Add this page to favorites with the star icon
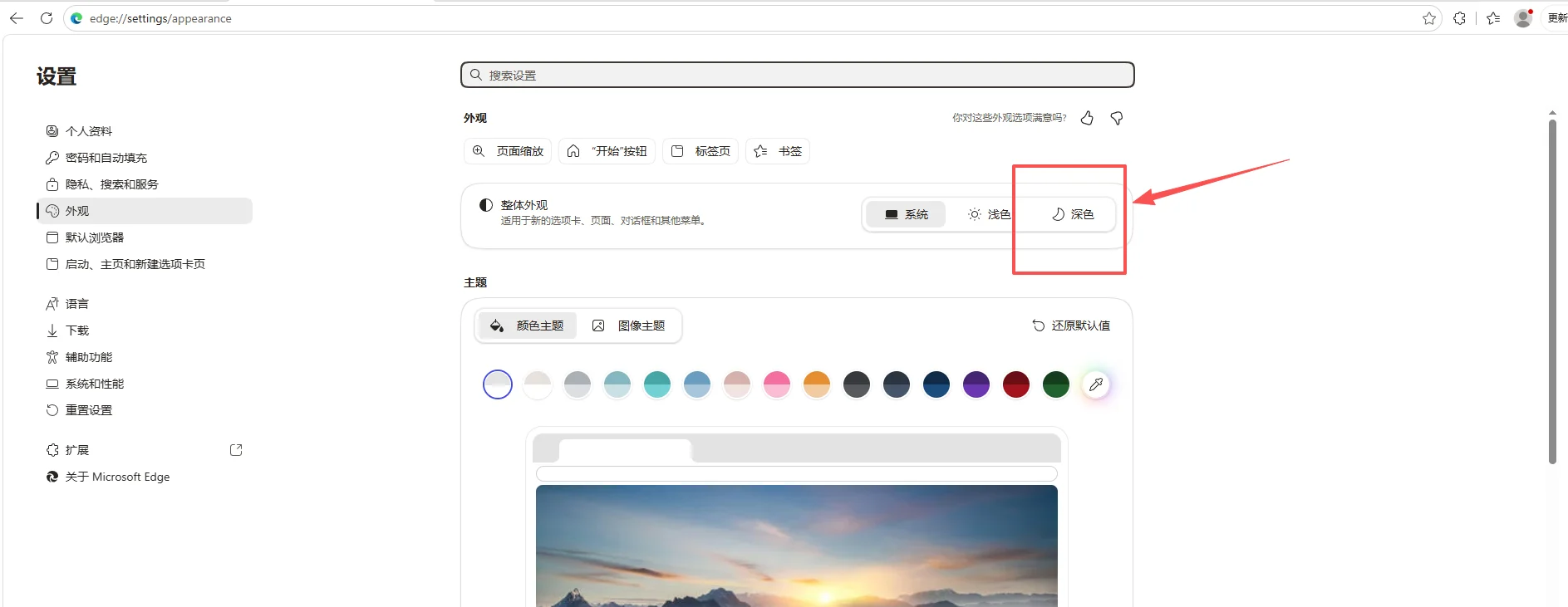The height and width of the screenshot is (607, 1568). [1429, 18]
